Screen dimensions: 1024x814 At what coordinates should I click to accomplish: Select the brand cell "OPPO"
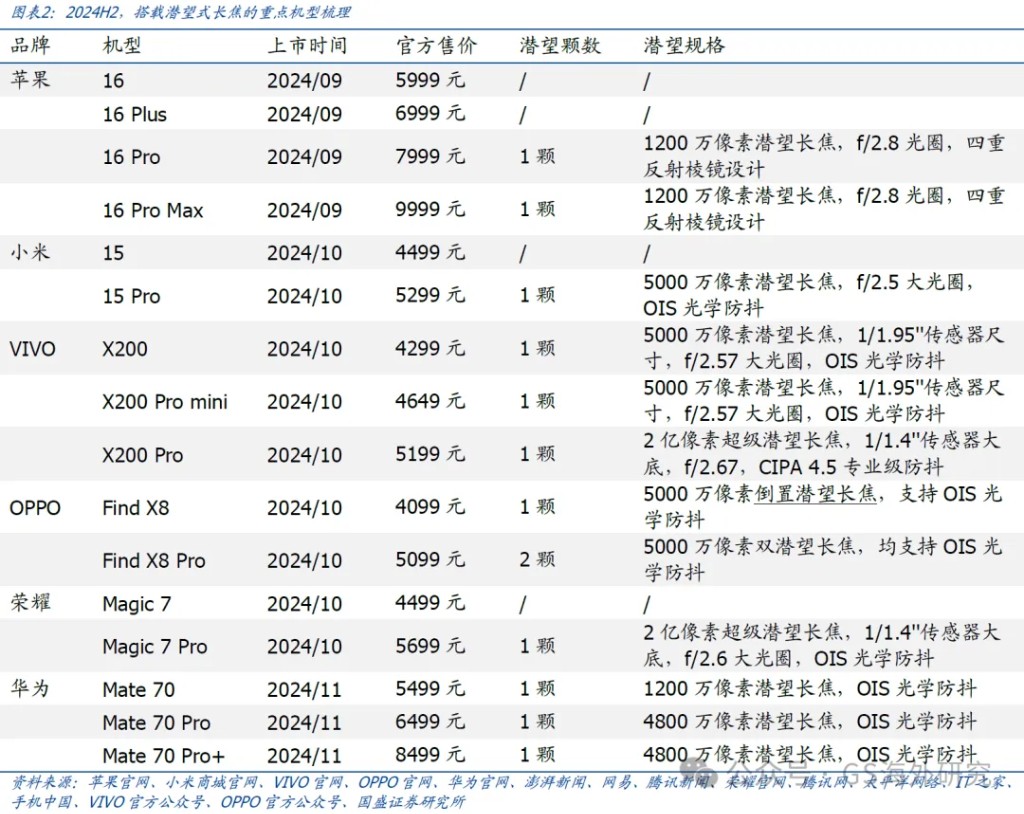point(35,508)
